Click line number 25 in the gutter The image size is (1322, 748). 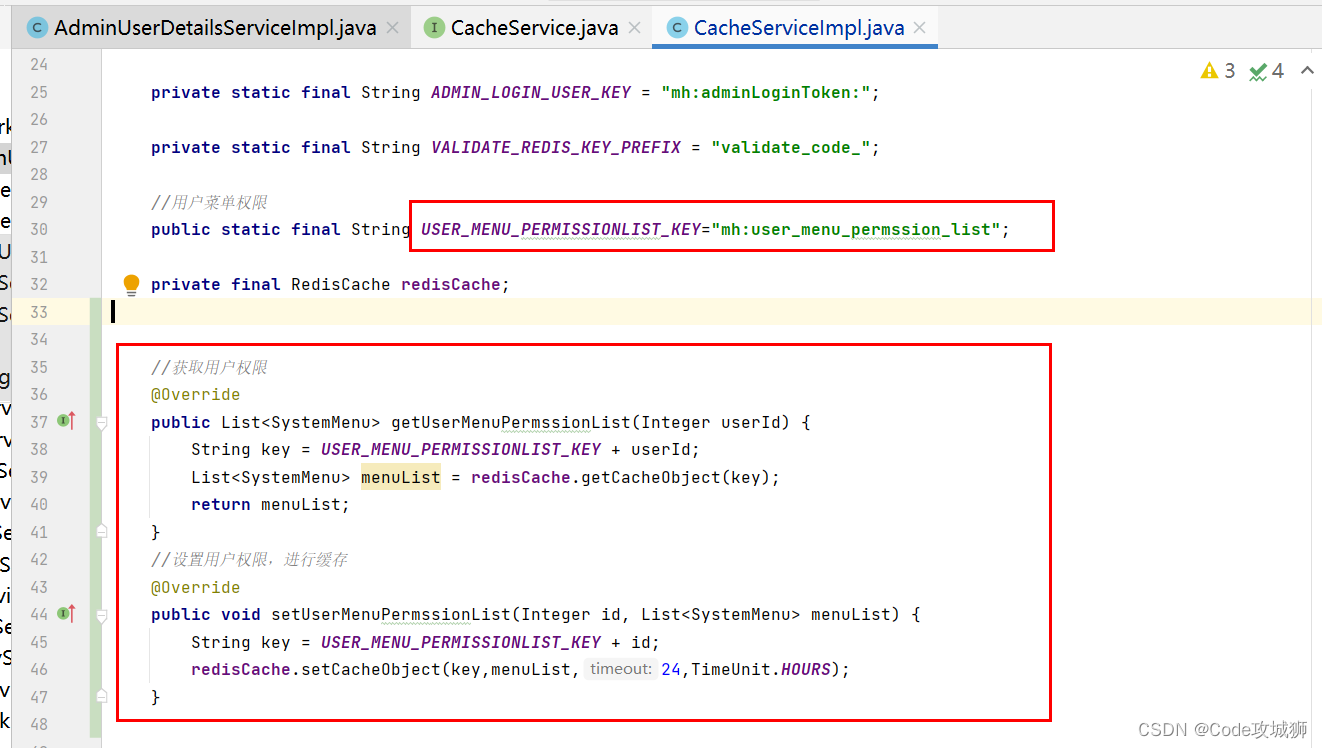pos(38,92)
